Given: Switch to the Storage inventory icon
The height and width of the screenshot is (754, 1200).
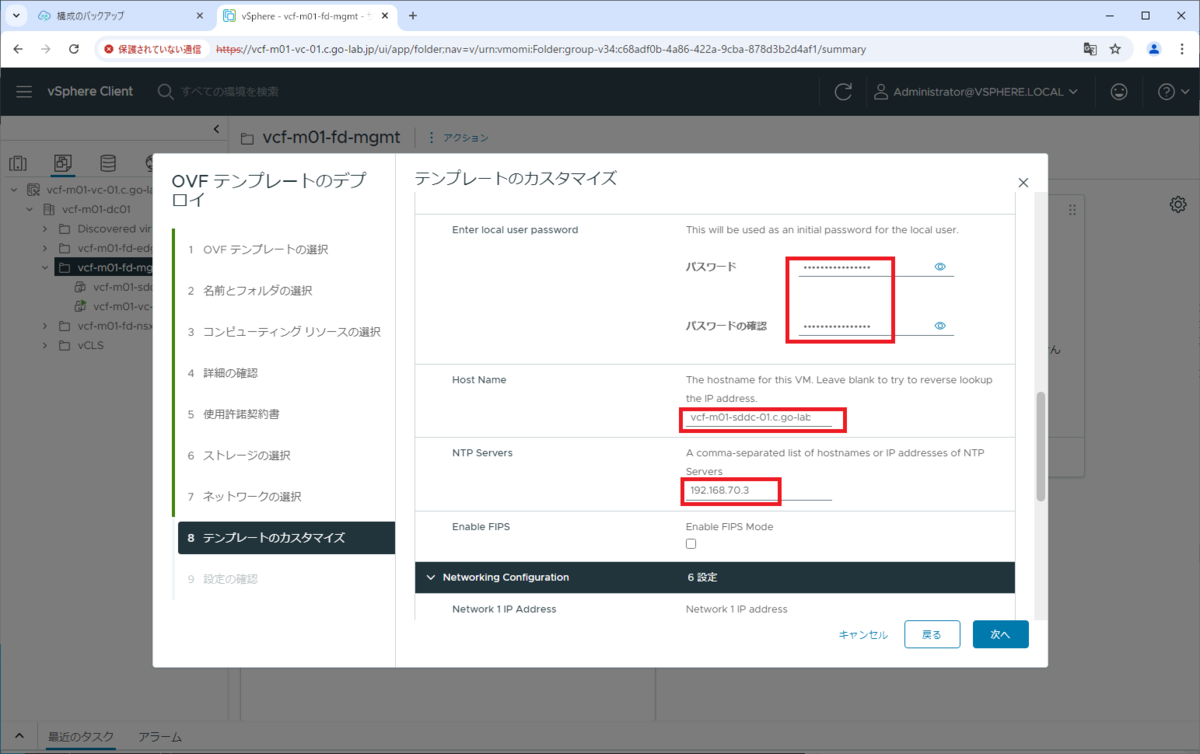Looking at the screenshot, I should point(108,163).
